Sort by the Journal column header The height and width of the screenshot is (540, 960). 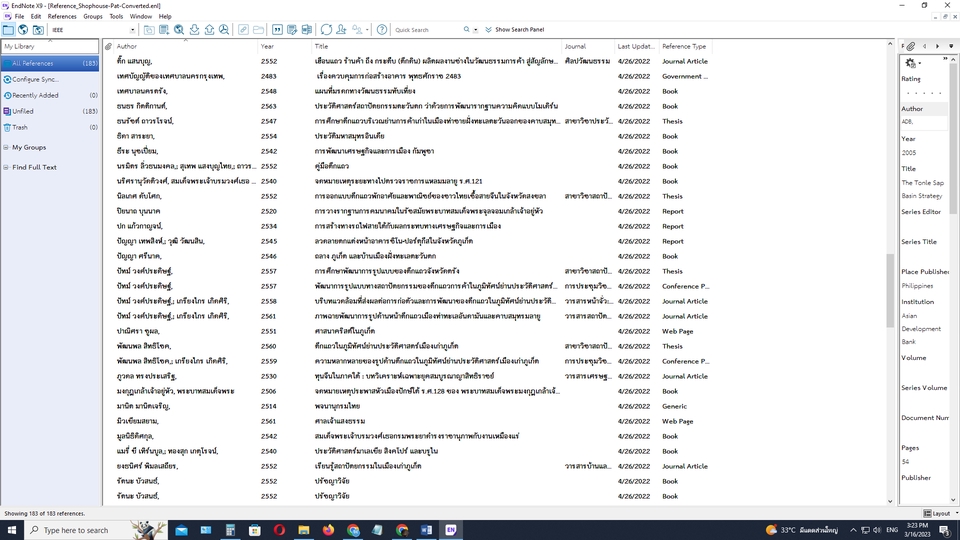coord(588,46)
